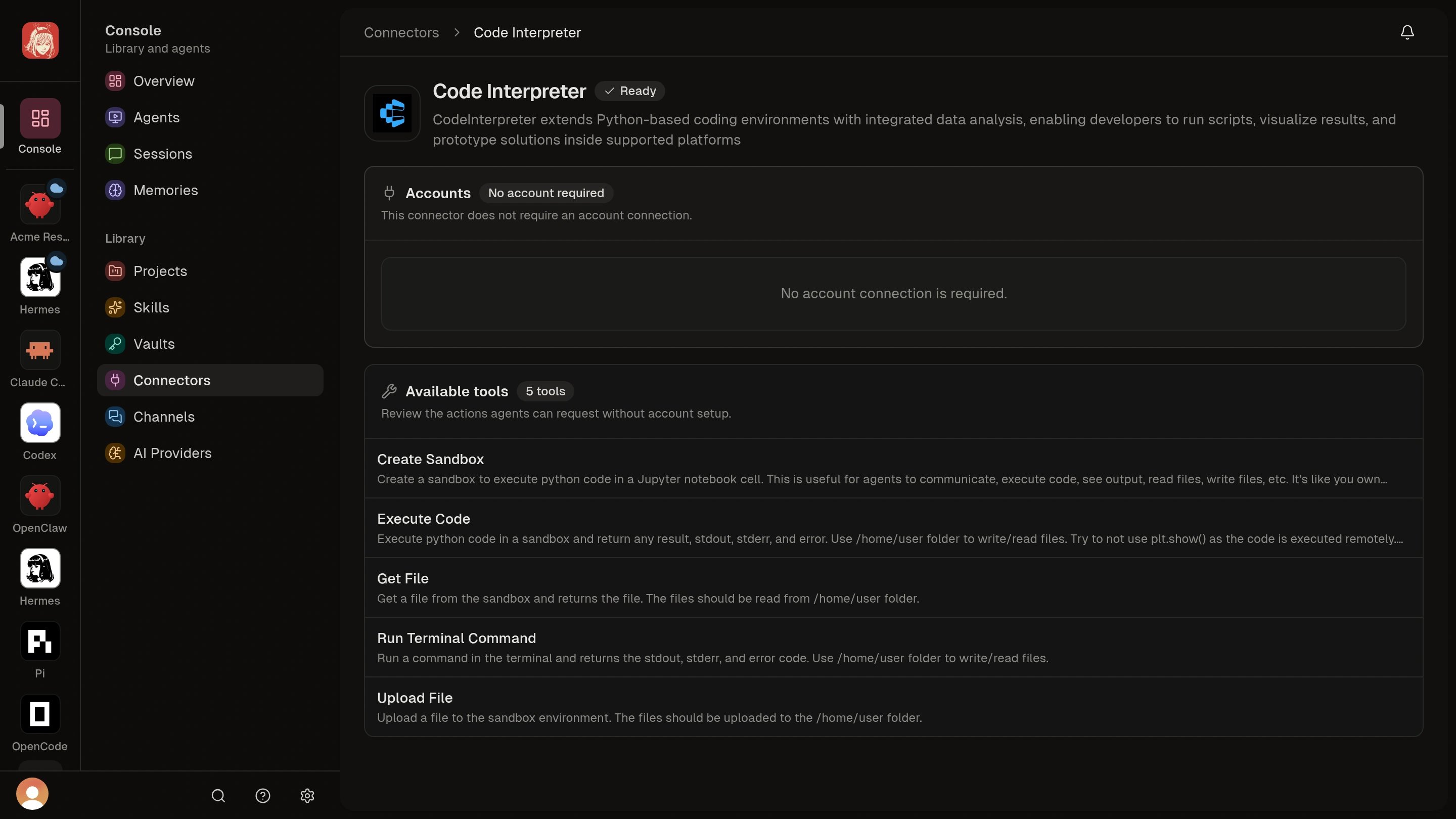
Task: Open the notifications bell
Action: (x=1407, y=32)
